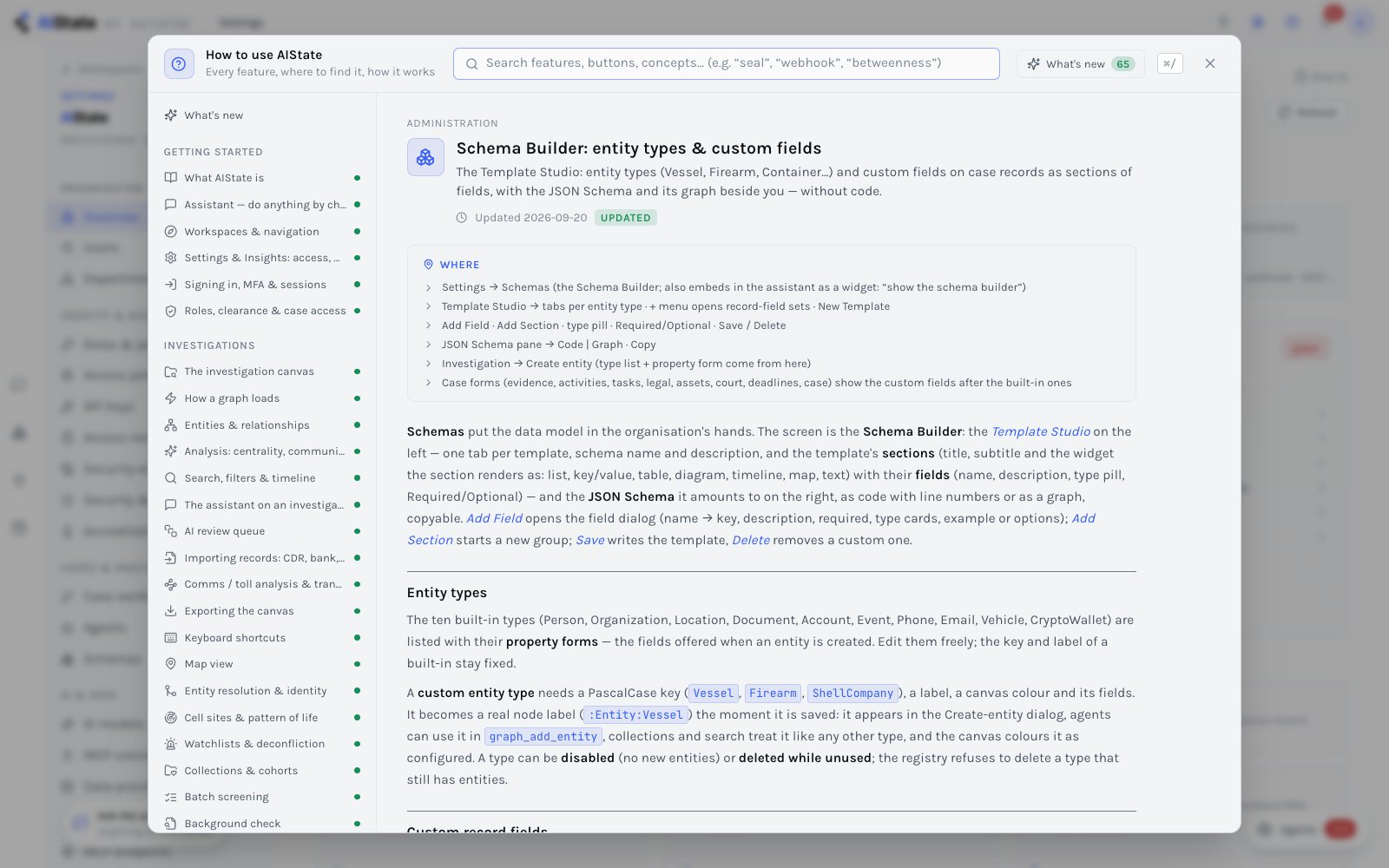Click network icon beside Entities & relationships
Image resolution: width=1389 pixels, height=868 pixels.
click(171, 425)
